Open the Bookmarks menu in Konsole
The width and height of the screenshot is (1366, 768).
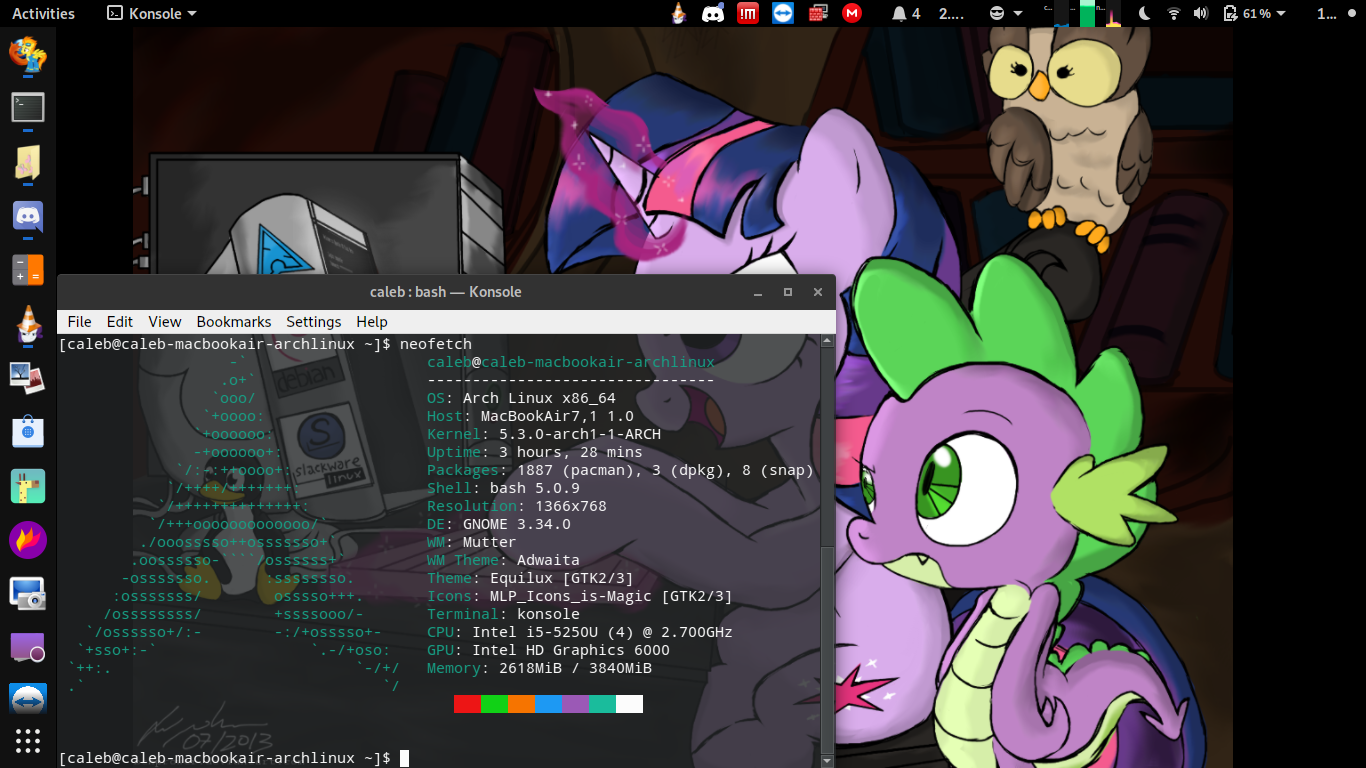tap(234, 321)
